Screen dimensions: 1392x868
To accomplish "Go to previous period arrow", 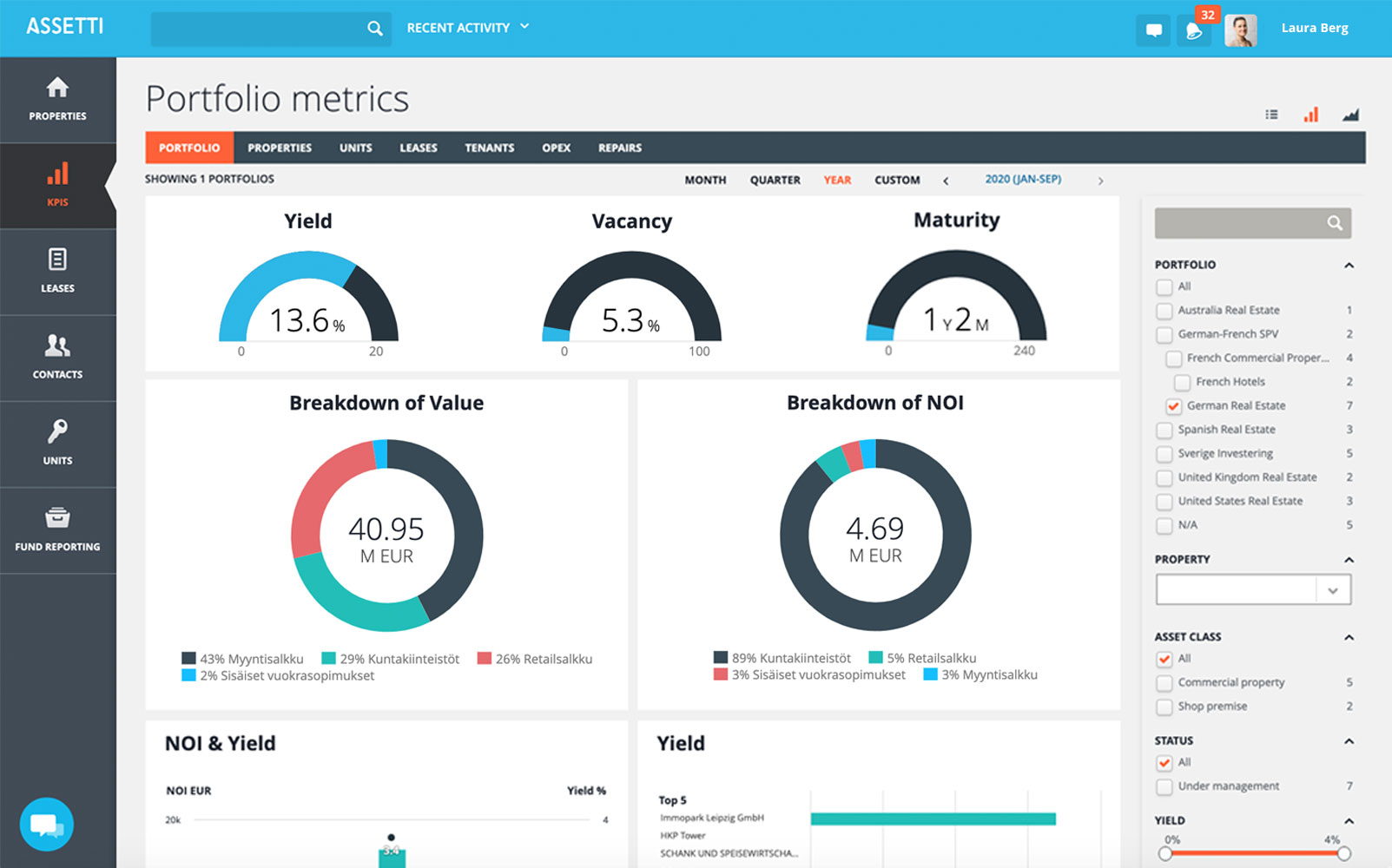I will pos(946,181).
